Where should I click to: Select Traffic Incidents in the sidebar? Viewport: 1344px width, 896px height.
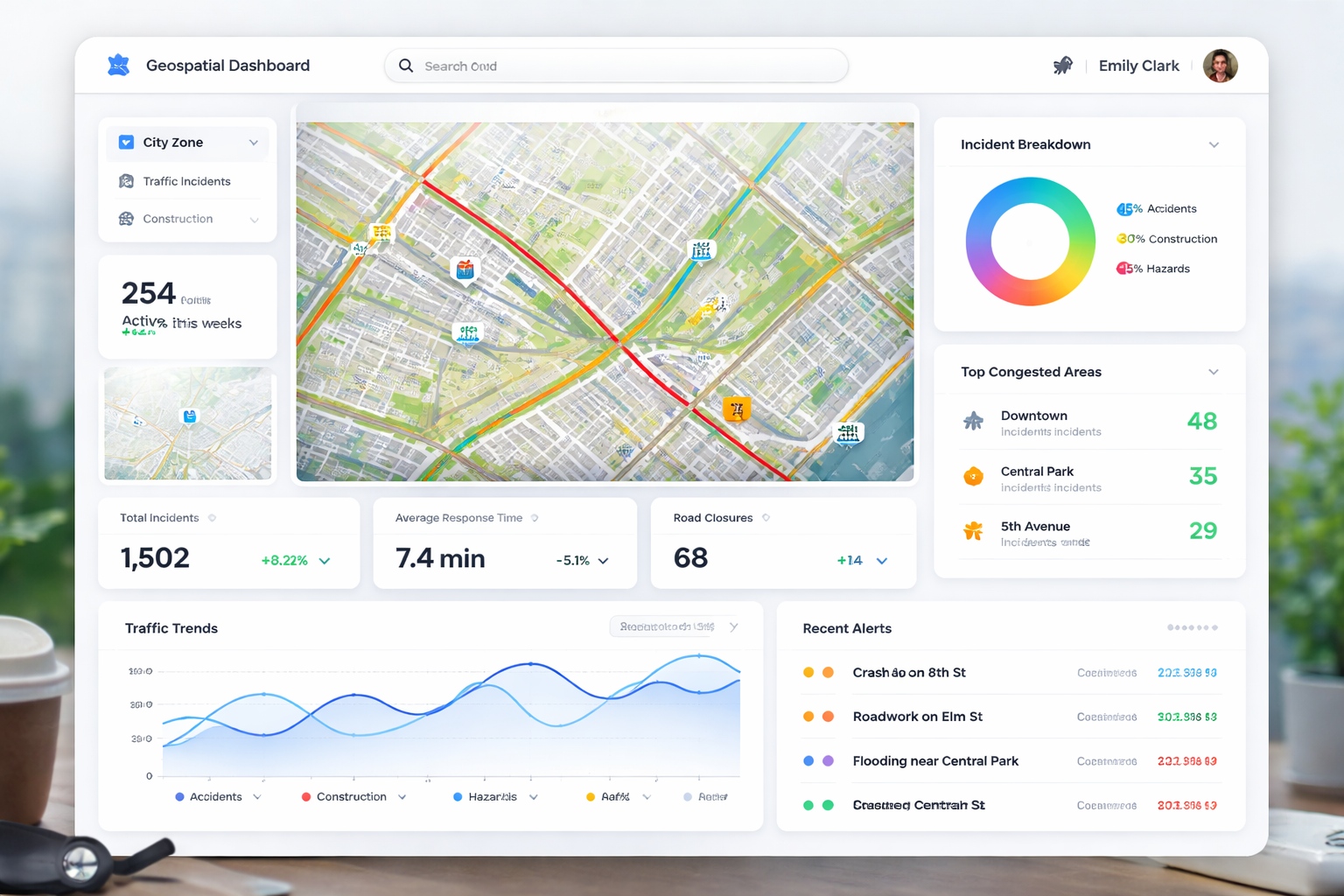[x=186, y=181]
